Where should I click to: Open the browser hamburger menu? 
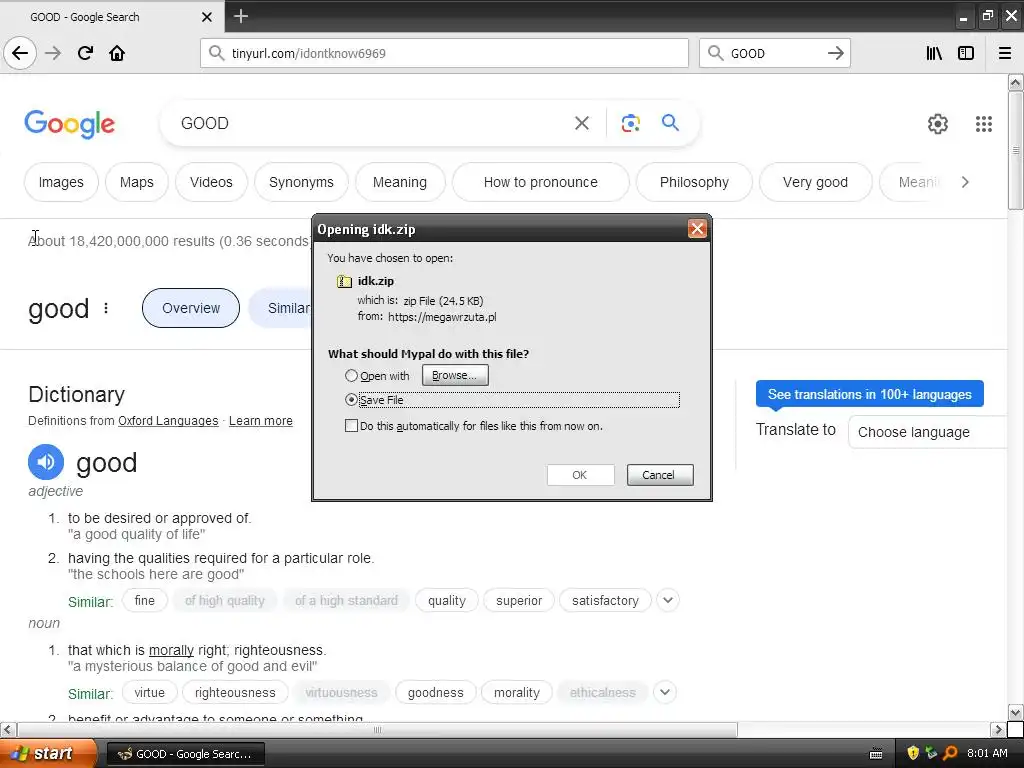(1005, 53)
